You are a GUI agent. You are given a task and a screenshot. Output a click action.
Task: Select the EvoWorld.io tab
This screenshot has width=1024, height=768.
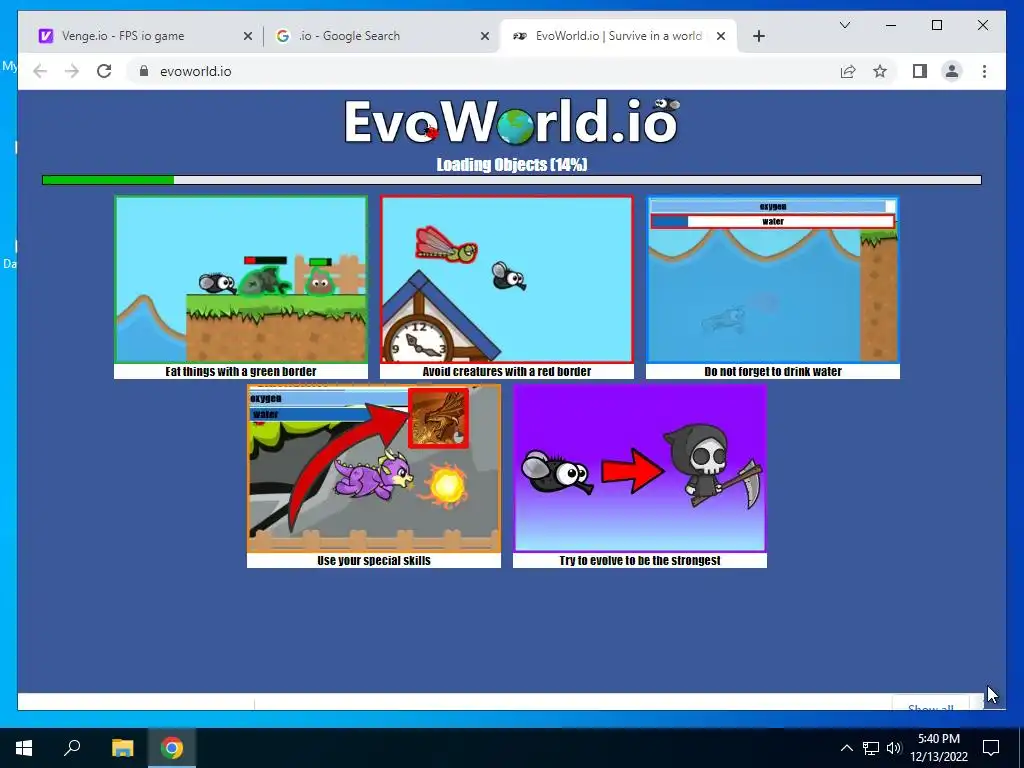coord(617,36)
